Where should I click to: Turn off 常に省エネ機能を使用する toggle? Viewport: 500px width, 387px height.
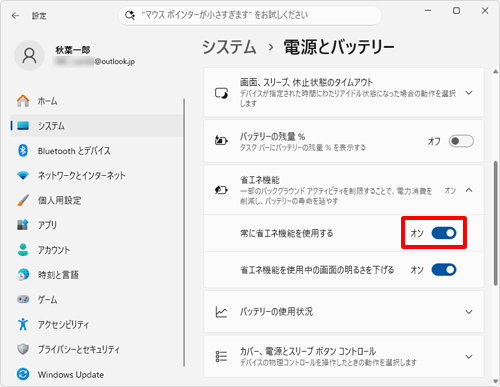(x=444, y=233)
